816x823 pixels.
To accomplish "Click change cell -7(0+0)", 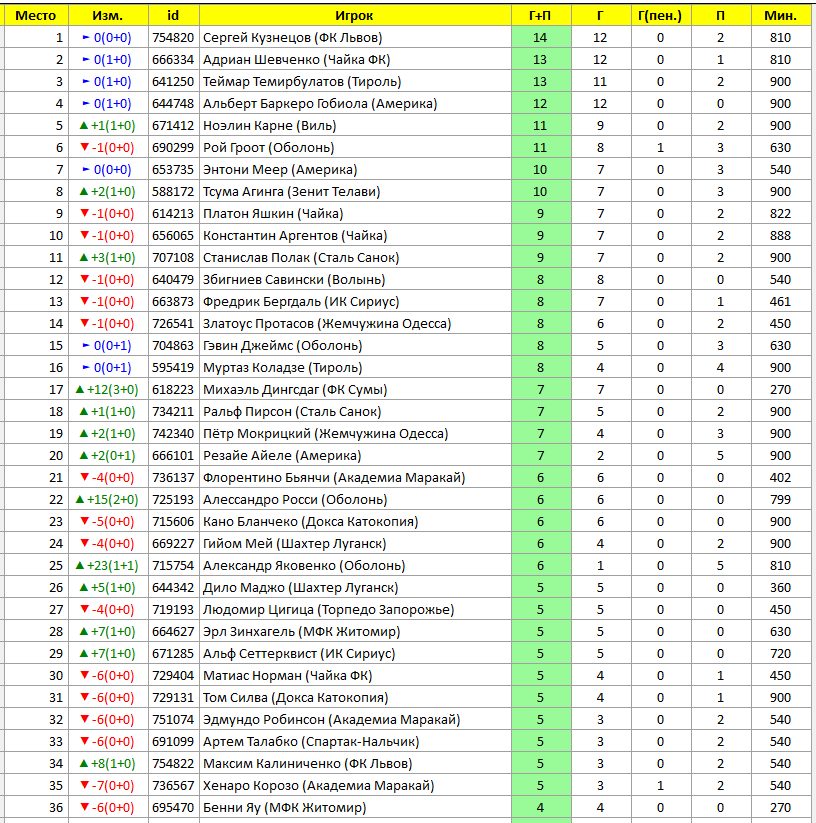I will click(x=108, y=787).
